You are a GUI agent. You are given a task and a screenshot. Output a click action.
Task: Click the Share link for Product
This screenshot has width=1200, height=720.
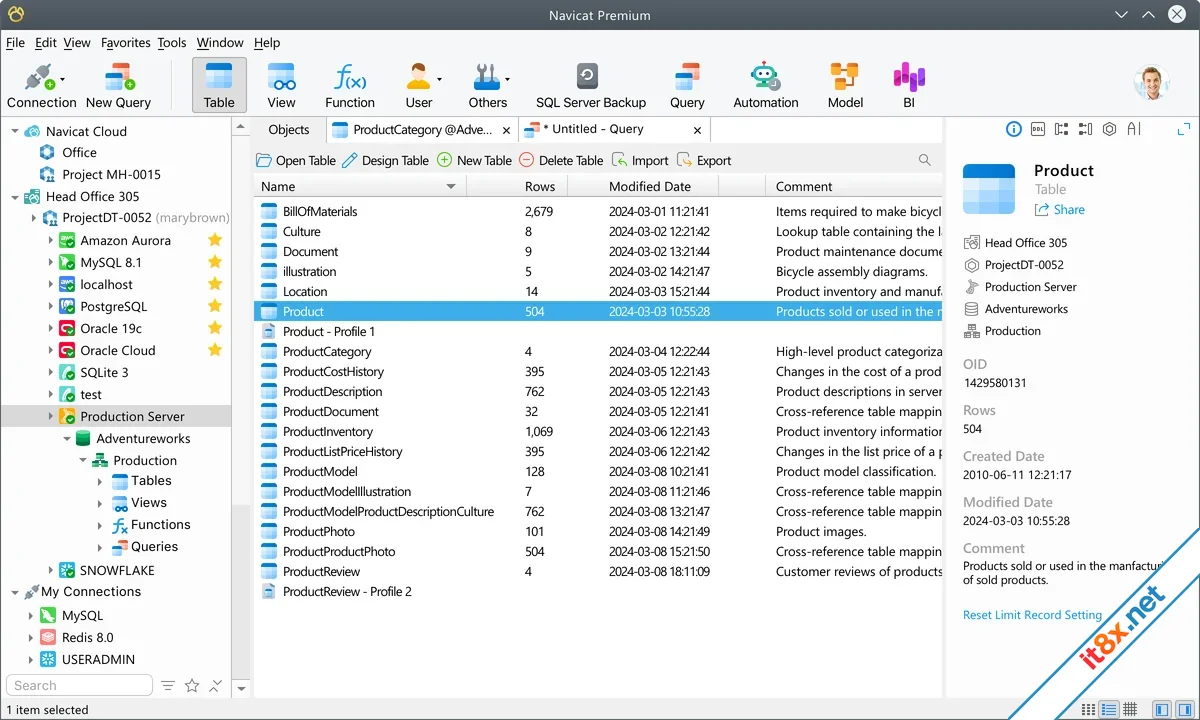click(1059, 210)
